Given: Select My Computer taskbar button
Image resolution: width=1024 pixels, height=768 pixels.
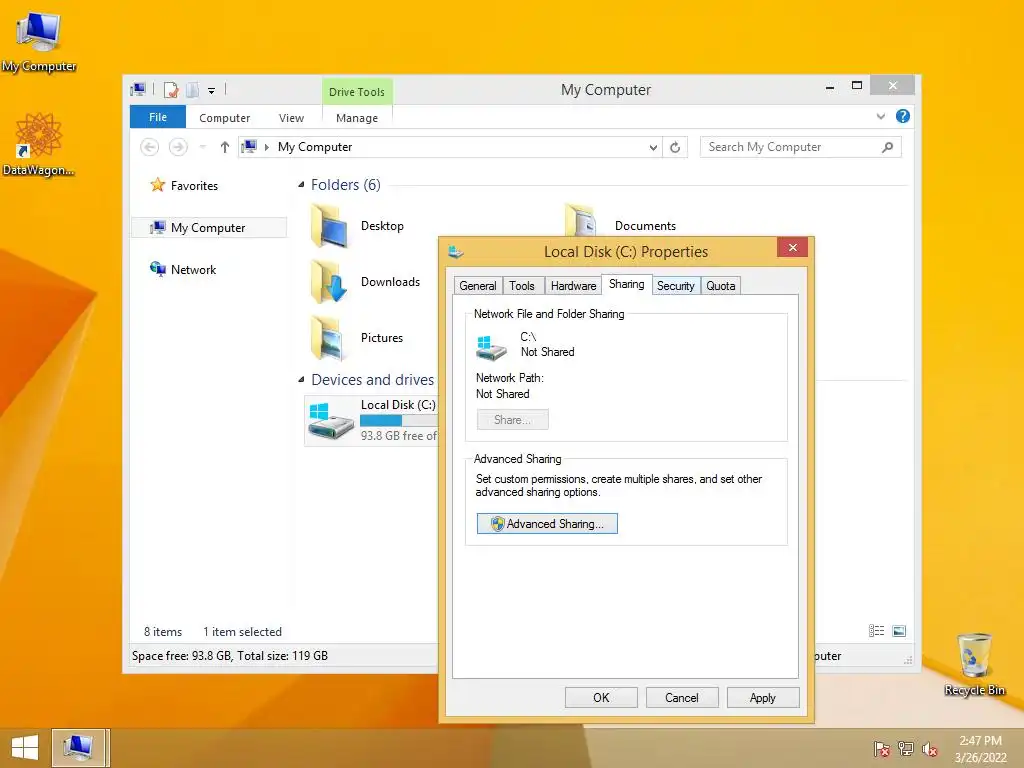Looking at the screenshot, I should pos(79,748).
